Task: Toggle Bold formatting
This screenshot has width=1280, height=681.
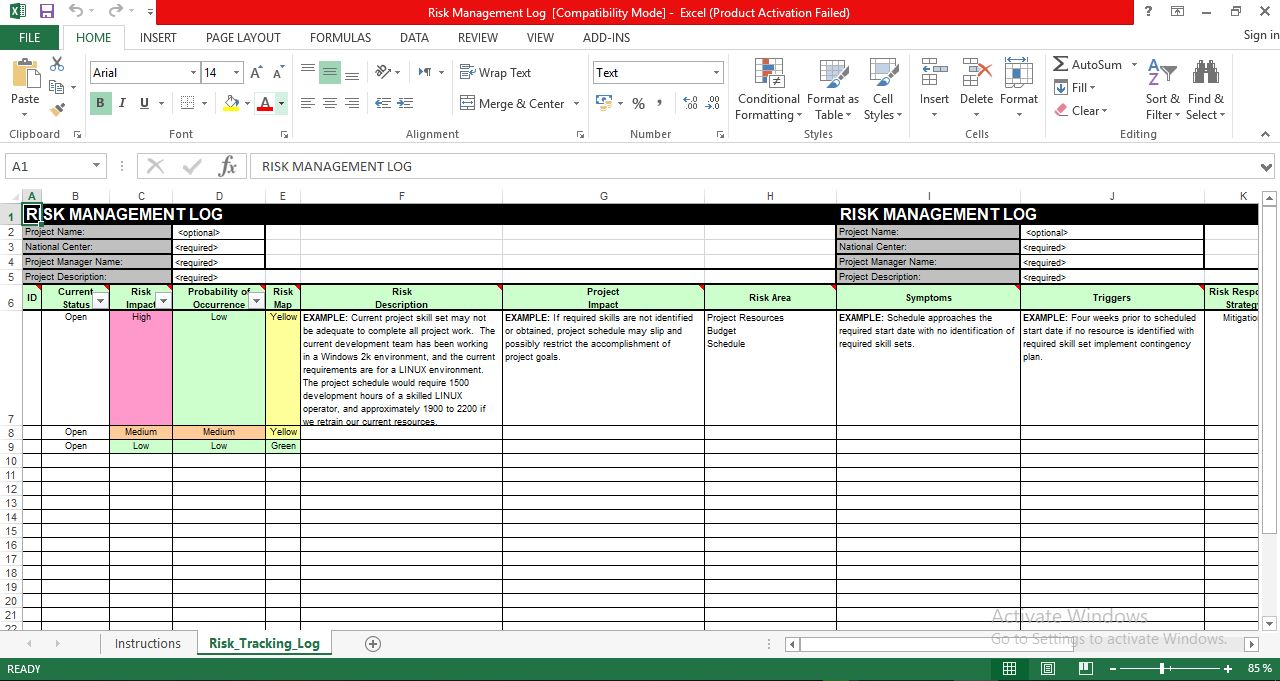Action: (100, 103)
